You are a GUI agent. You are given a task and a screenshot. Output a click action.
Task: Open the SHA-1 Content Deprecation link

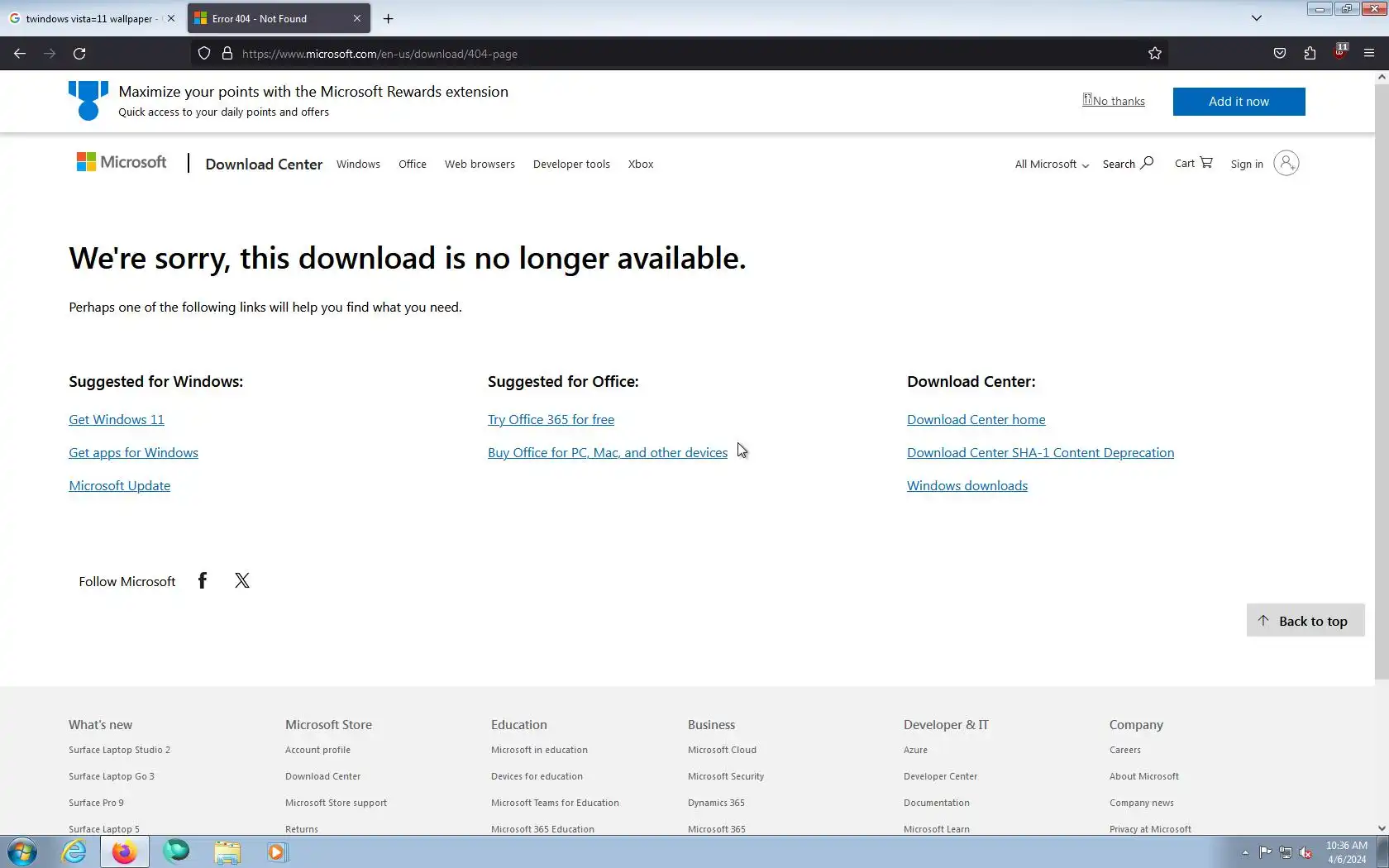(x=1040, y=452)
